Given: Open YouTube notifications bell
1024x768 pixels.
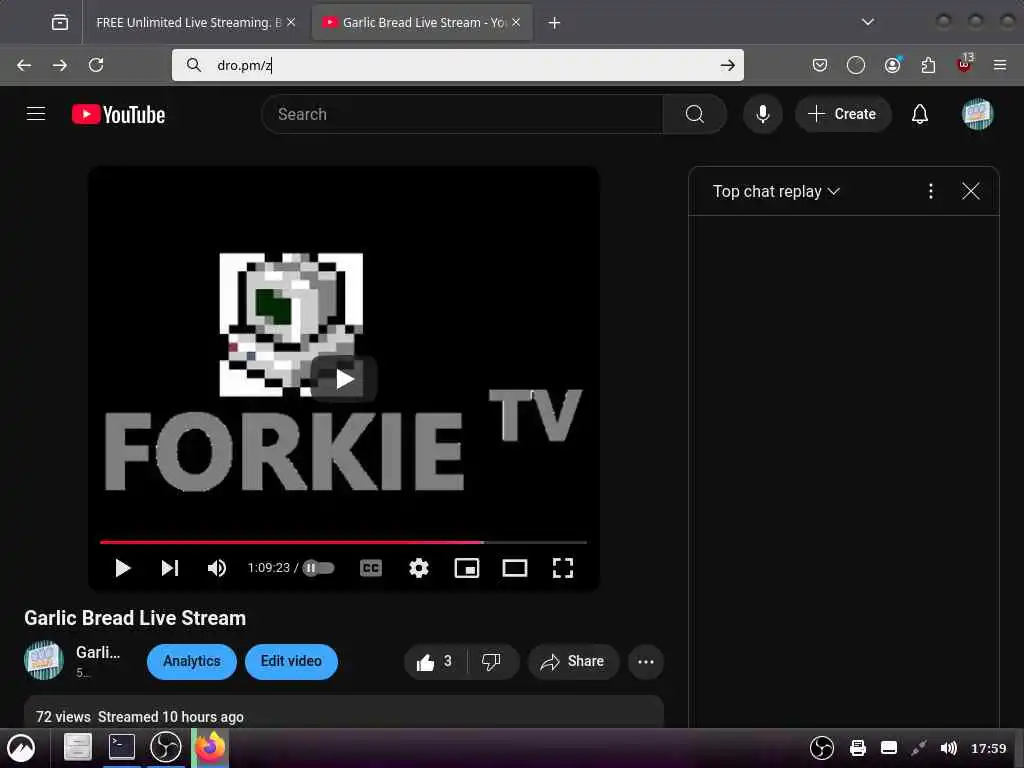Looking at the screenshot, I should click(x=920, y=114).
